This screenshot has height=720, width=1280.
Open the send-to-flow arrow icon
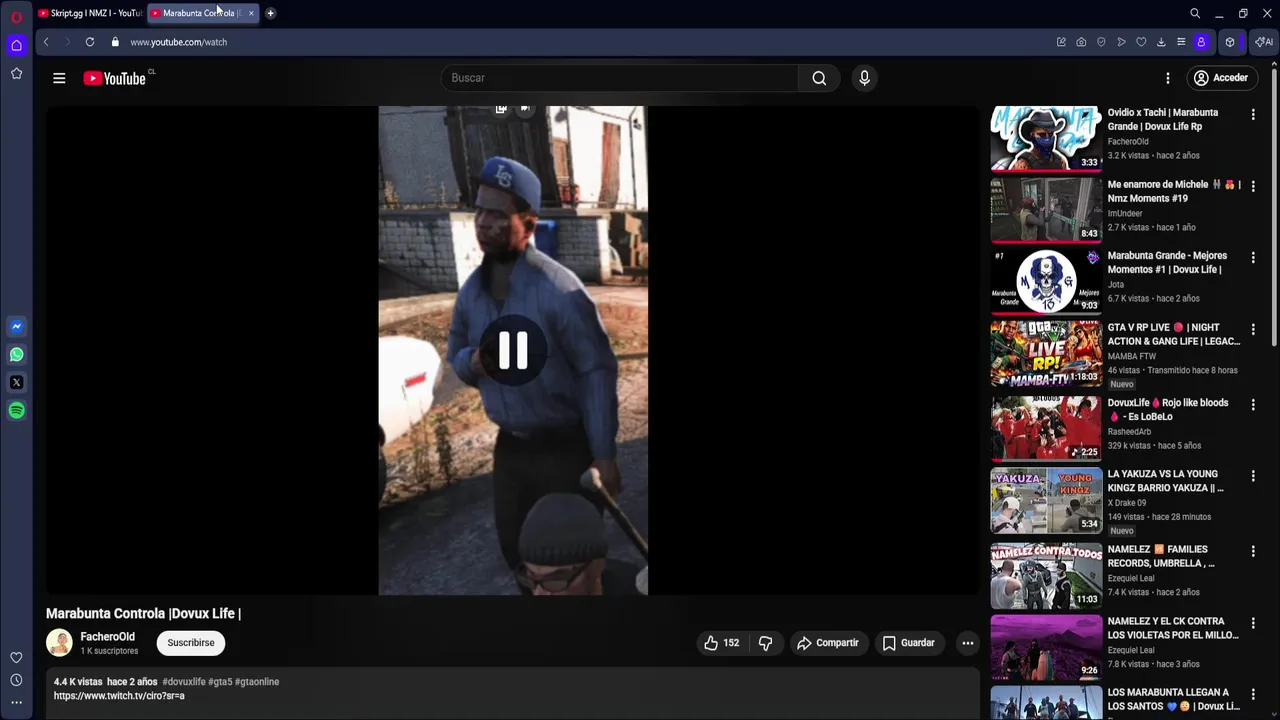coord(1121,42)
